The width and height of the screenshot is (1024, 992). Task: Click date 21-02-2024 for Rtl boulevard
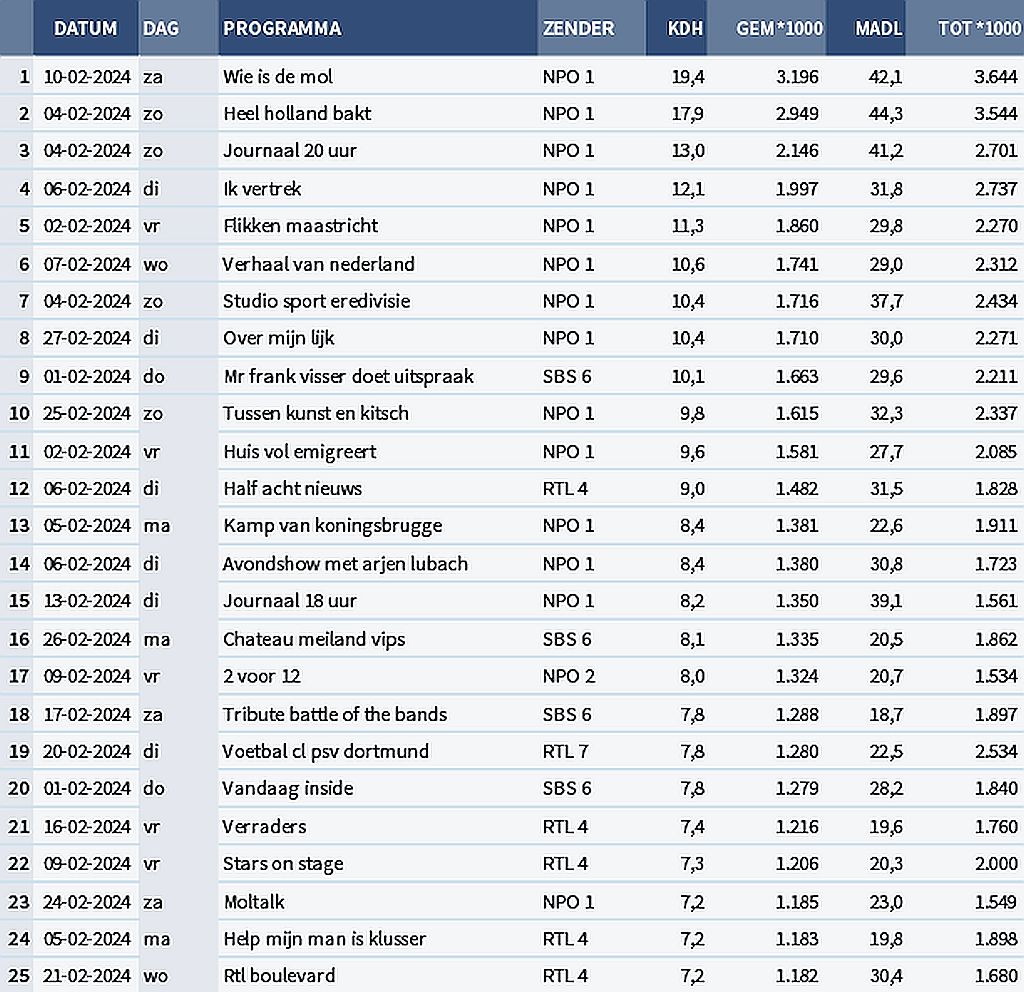(87, 976)
